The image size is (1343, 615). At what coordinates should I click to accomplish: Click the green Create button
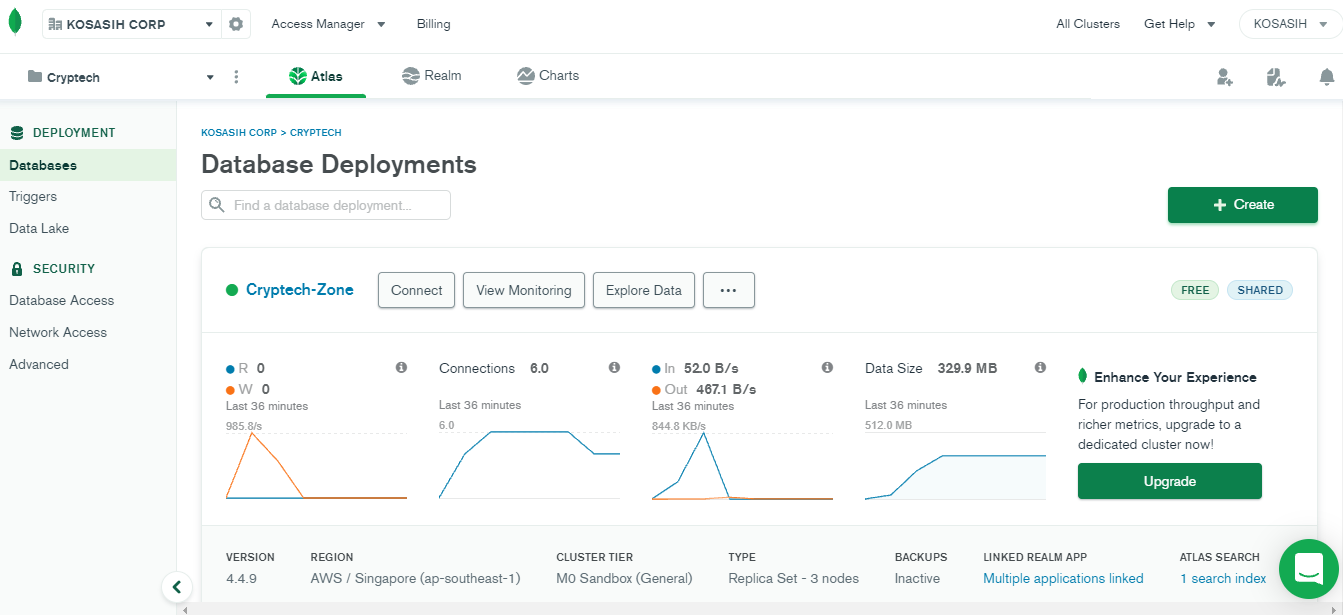(x=1243, y=205)
